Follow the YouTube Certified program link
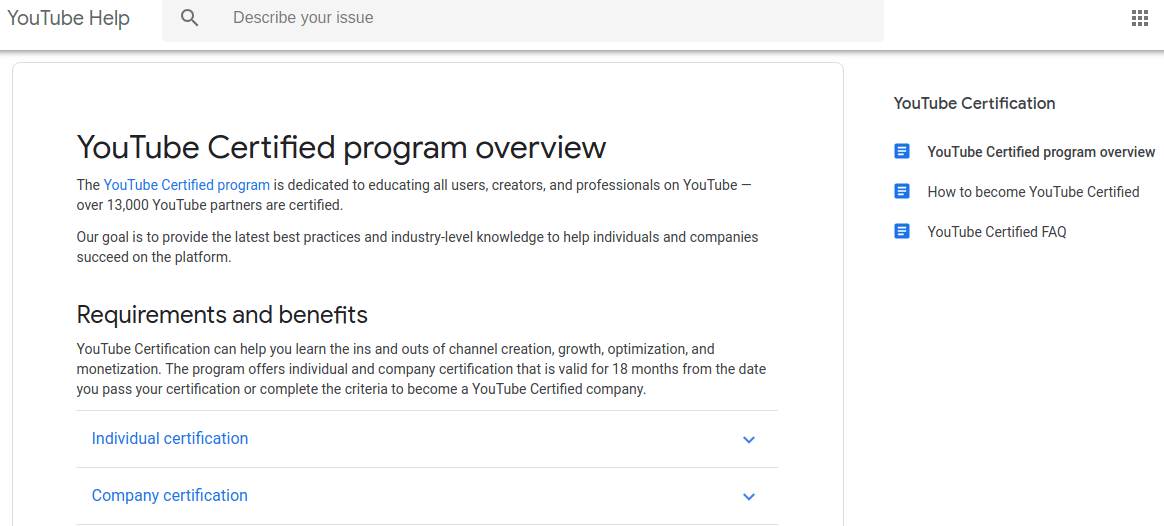This screenshot has width=1164, height=526. [x=187, y=185]
